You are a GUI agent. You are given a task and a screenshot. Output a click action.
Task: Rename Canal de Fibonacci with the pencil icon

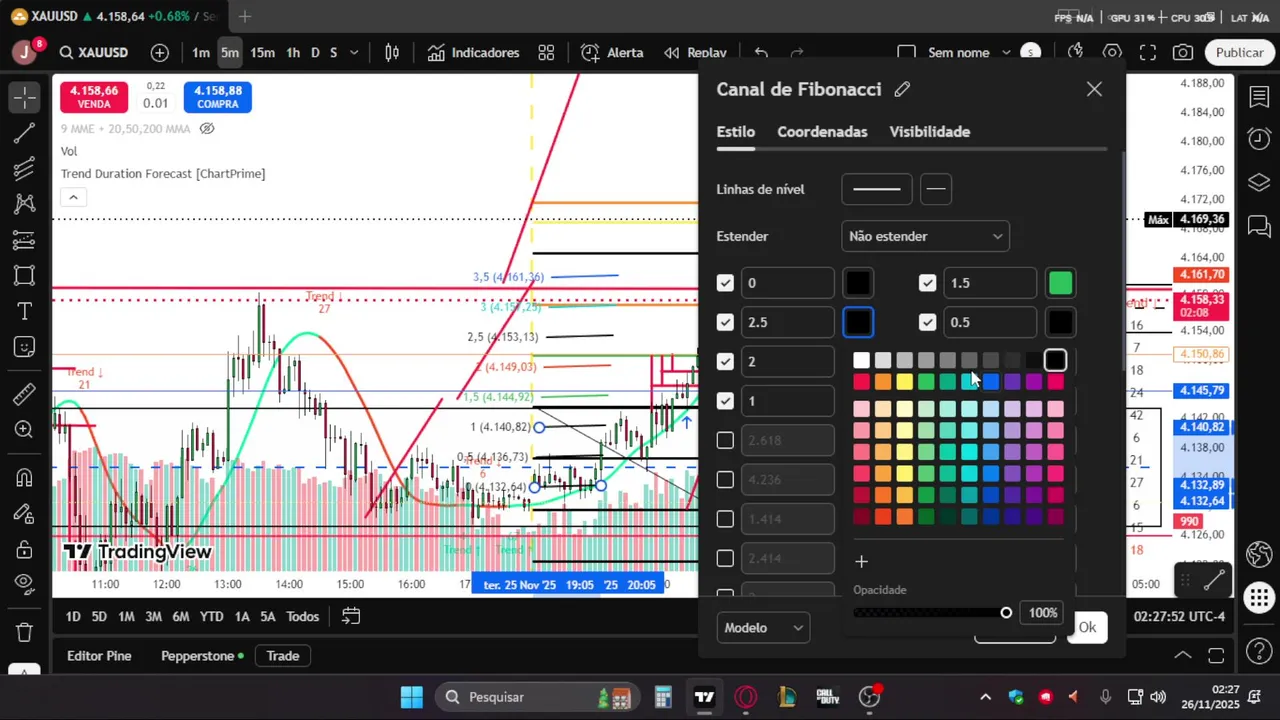[902, 89]
